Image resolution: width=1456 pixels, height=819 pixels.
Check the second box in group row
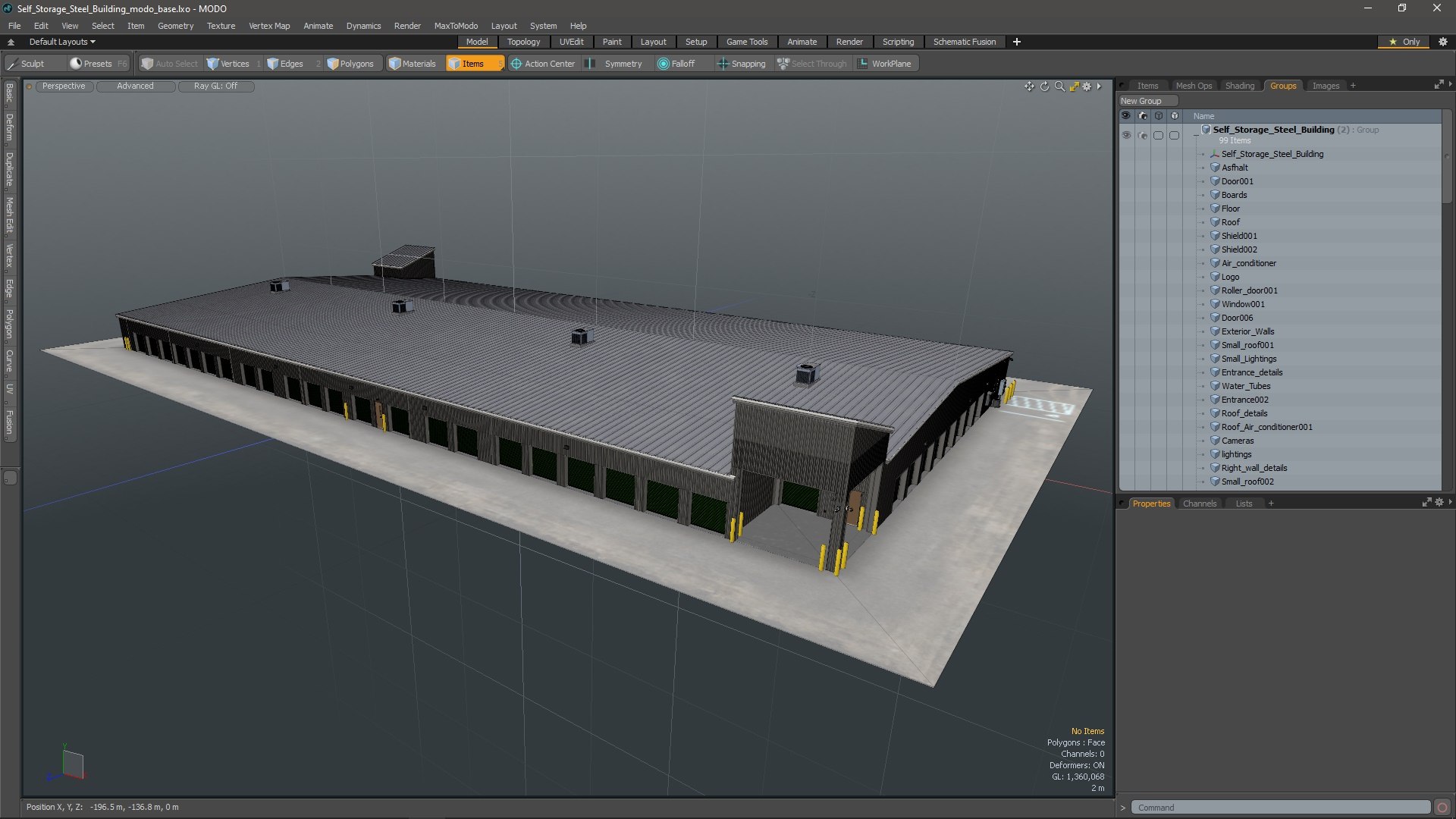coord(1174,135)
